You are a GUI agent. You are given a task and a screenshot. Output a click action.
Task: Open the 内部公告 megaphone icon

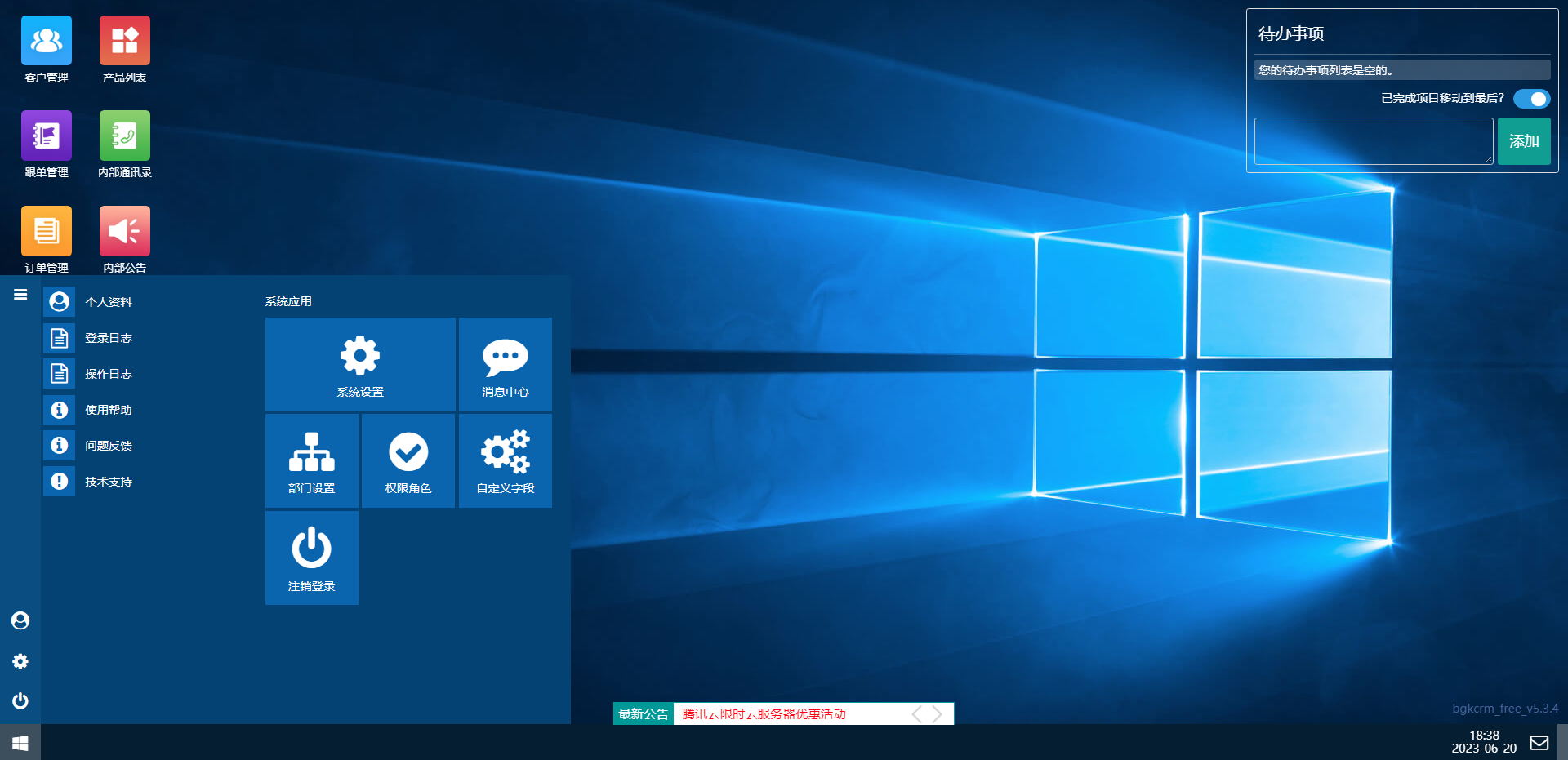click(125, 231)
